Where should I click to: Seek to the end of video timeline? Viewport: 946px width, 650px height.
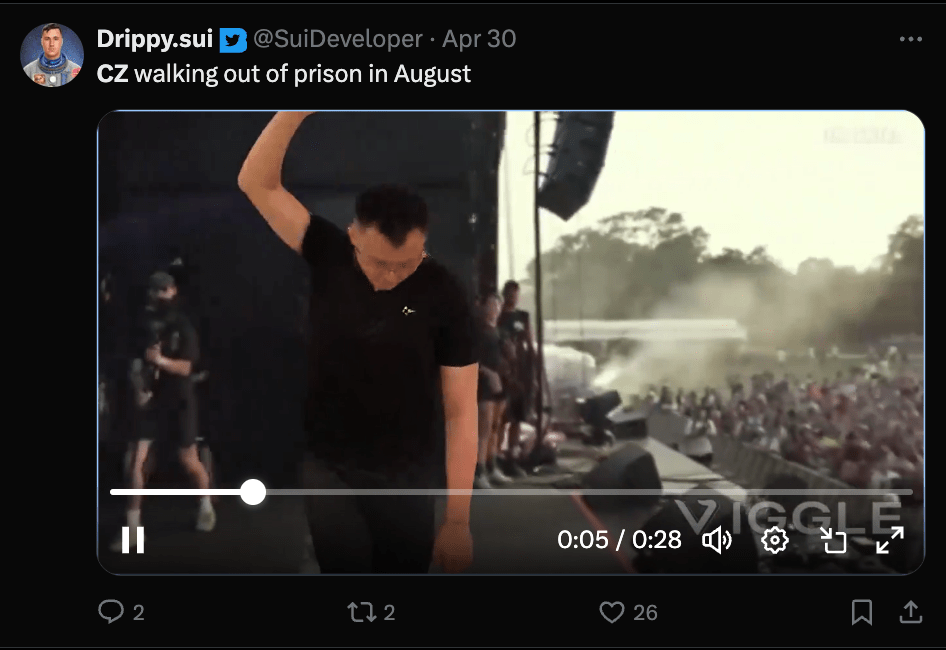tap(908, 492)
